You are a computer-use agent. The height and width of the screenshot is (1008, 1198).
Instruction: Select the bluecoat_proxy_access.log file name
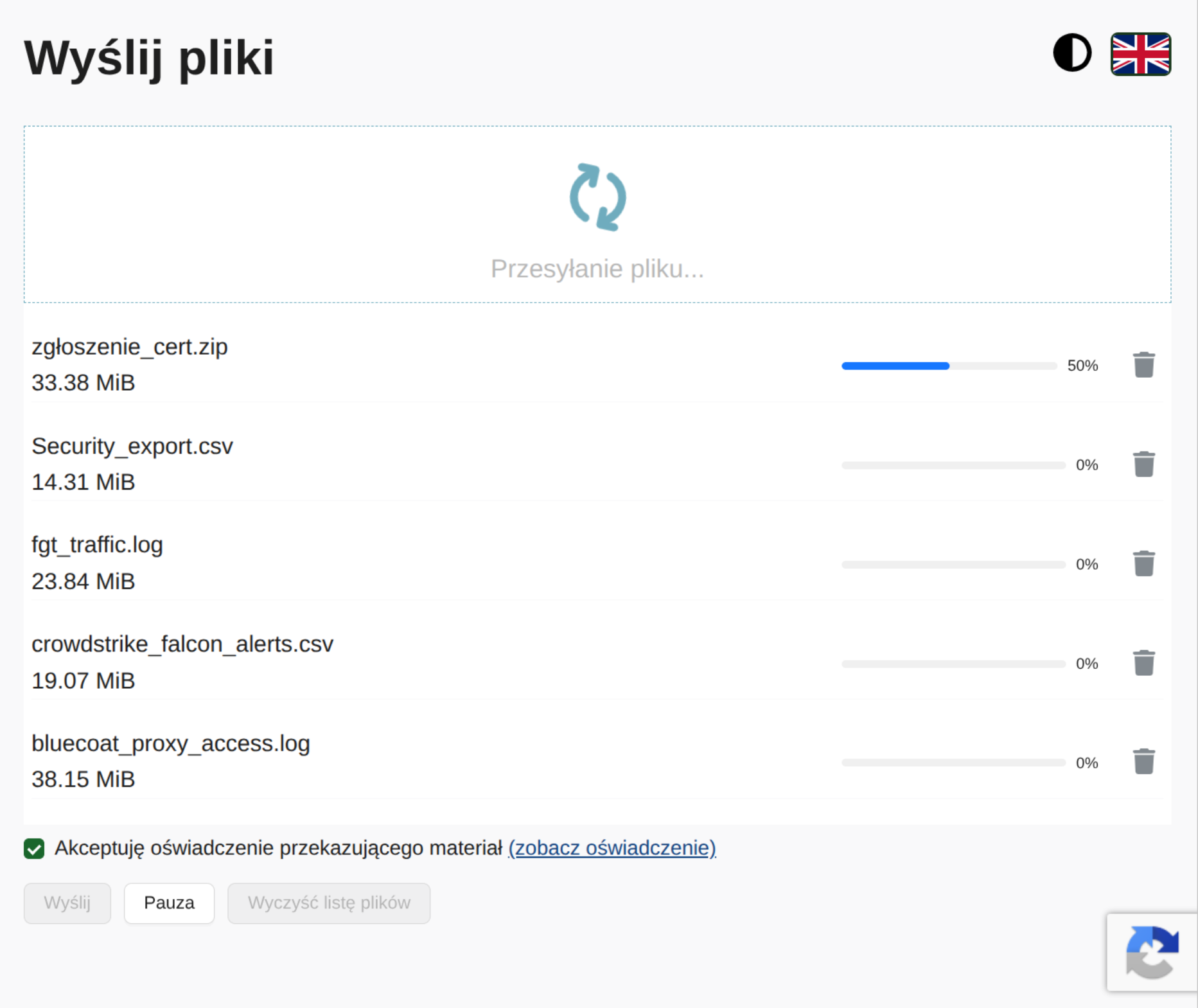click(171, 743)
